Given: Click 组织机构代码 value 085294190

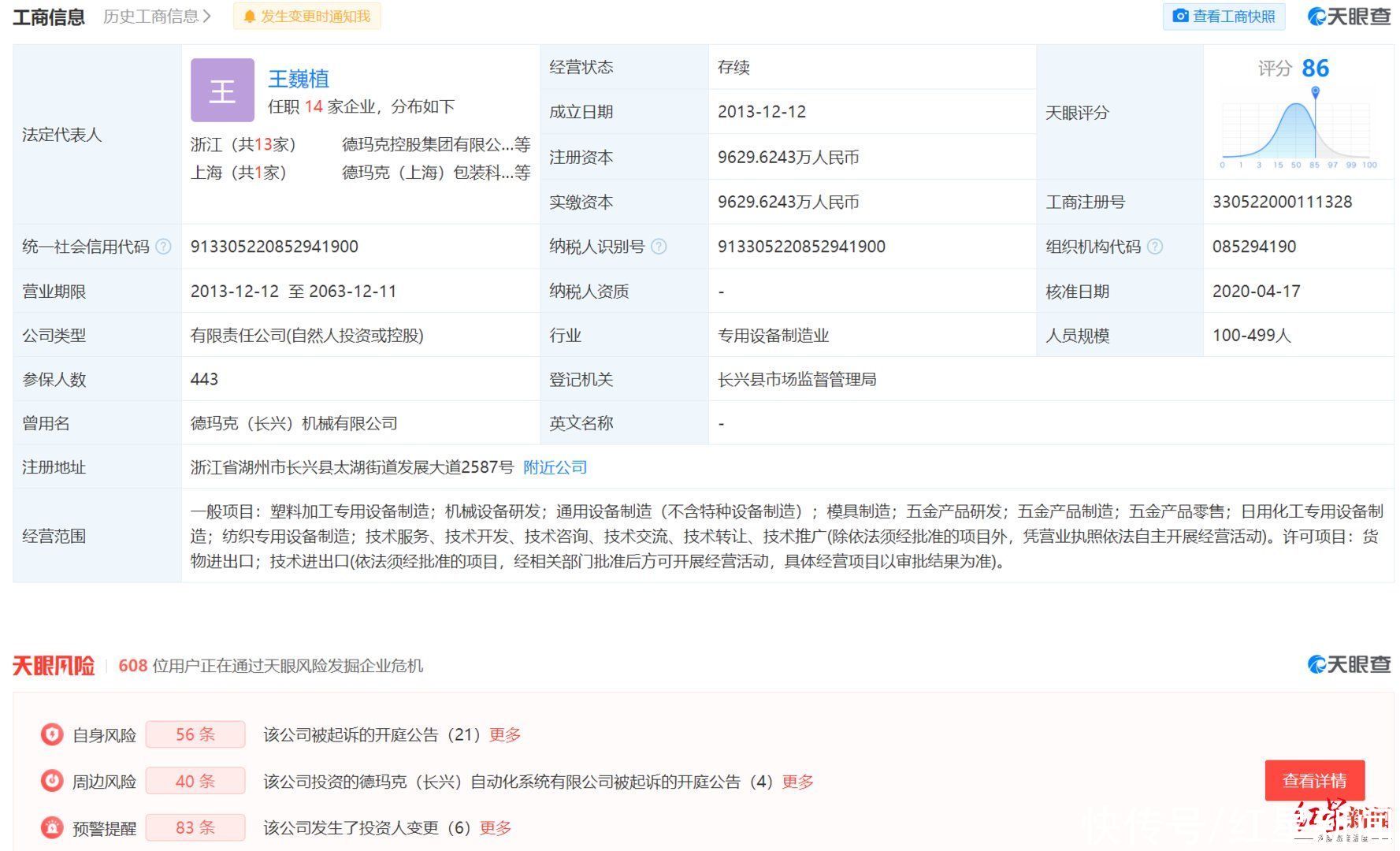Looking at the screenshot, I should coord(1254,247).
